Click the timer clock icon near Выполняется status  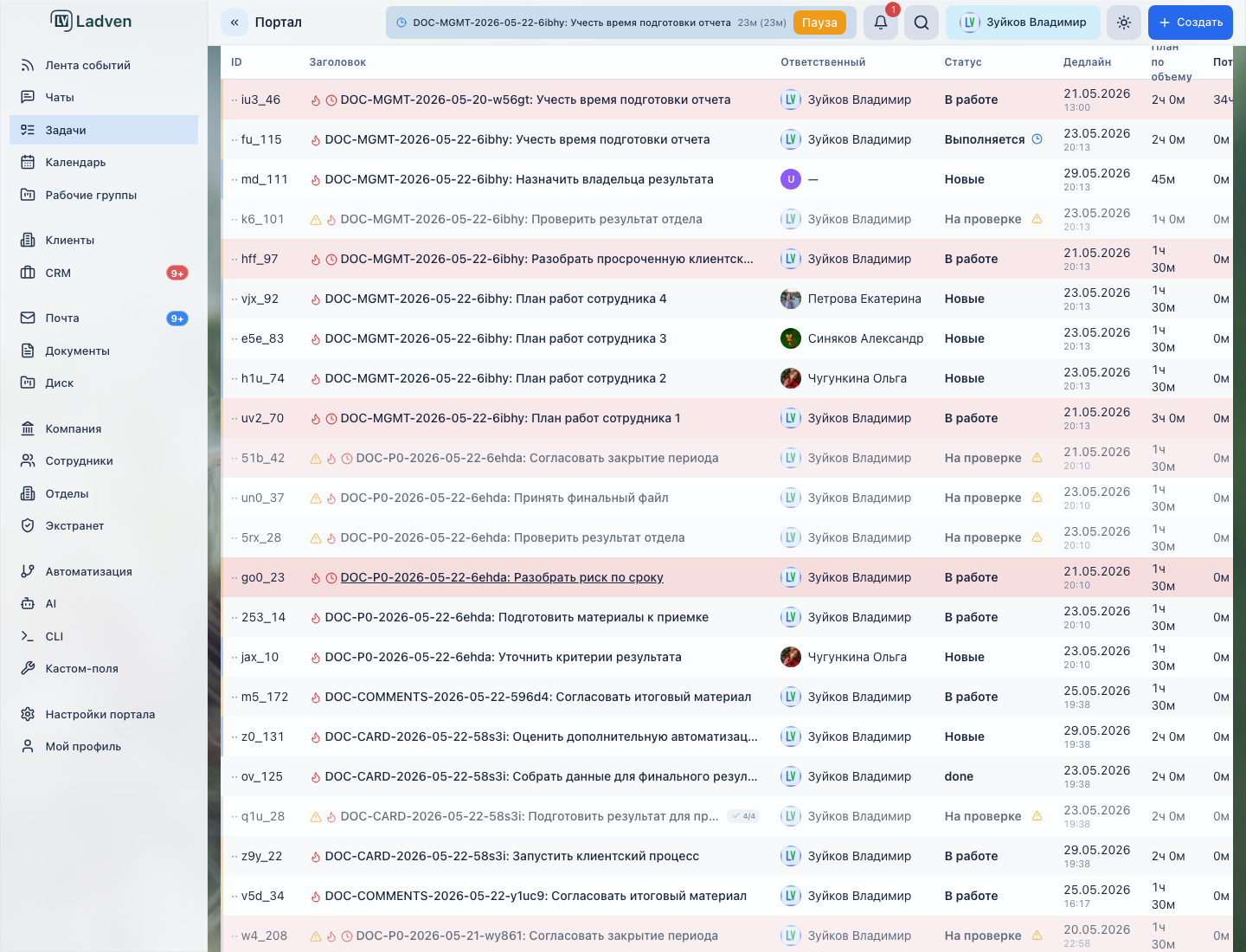pyautogui.click(x=1037, y=139)
